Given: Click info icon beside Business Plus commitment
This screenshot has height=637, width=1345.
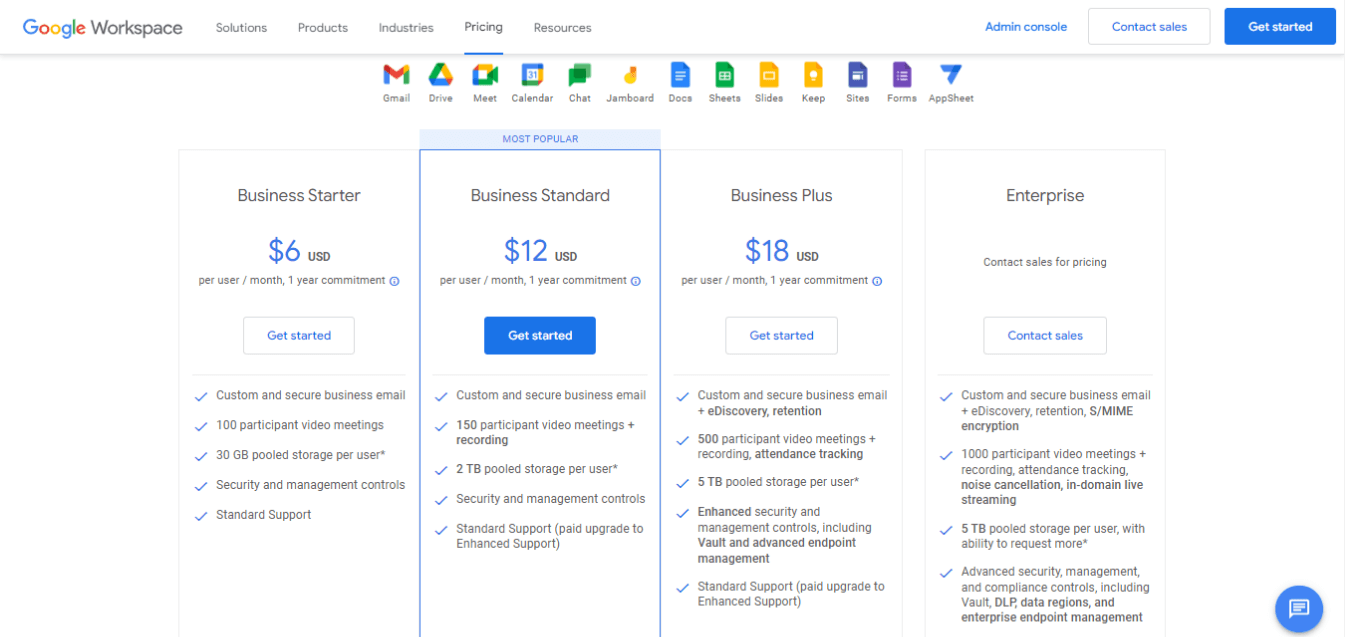Looking at the screenshot, I should click(x=877, y=281).
